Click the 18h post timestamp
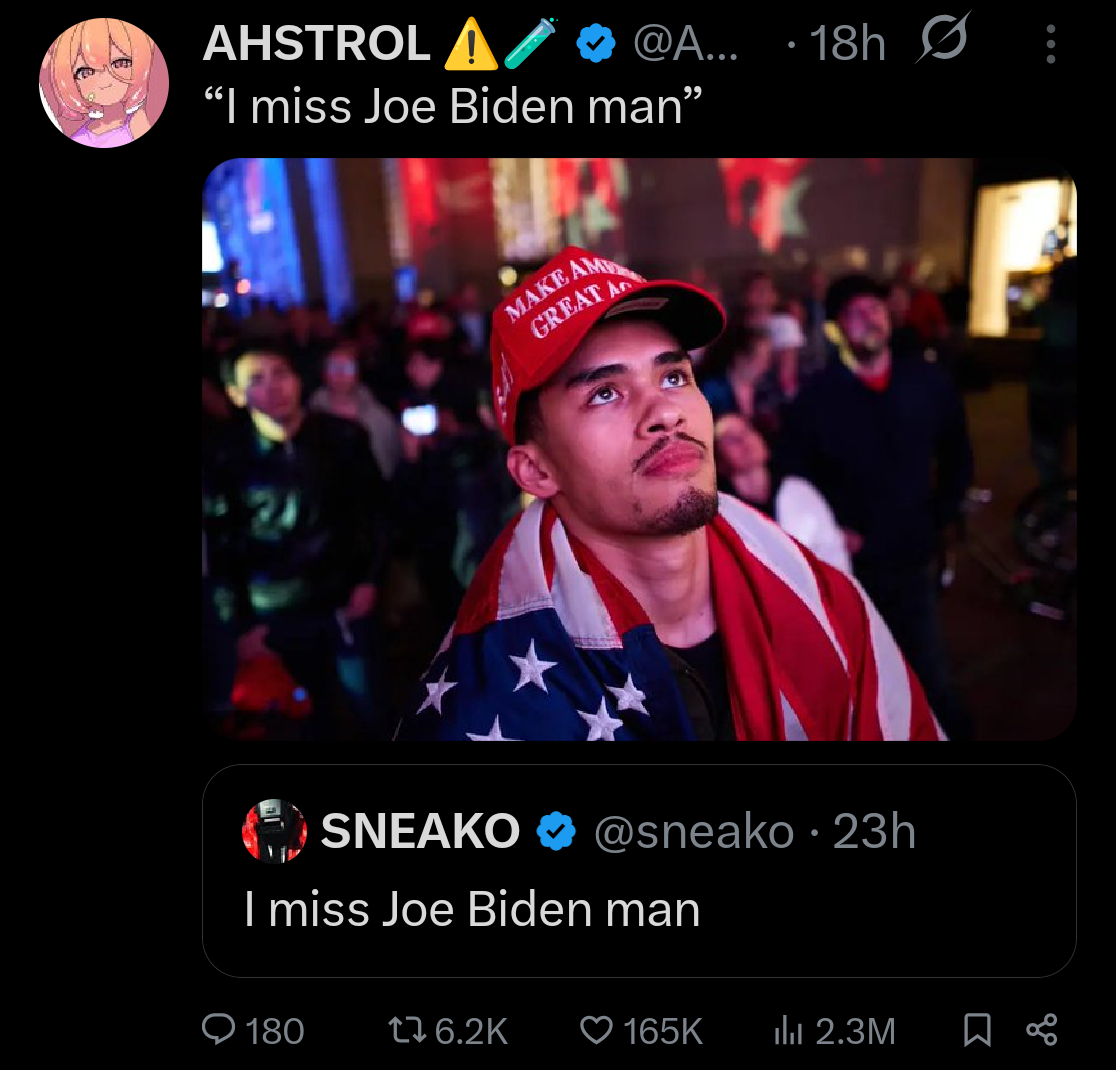Image resolution: width=1116 pixels, height=1070 pixels. 847,43
